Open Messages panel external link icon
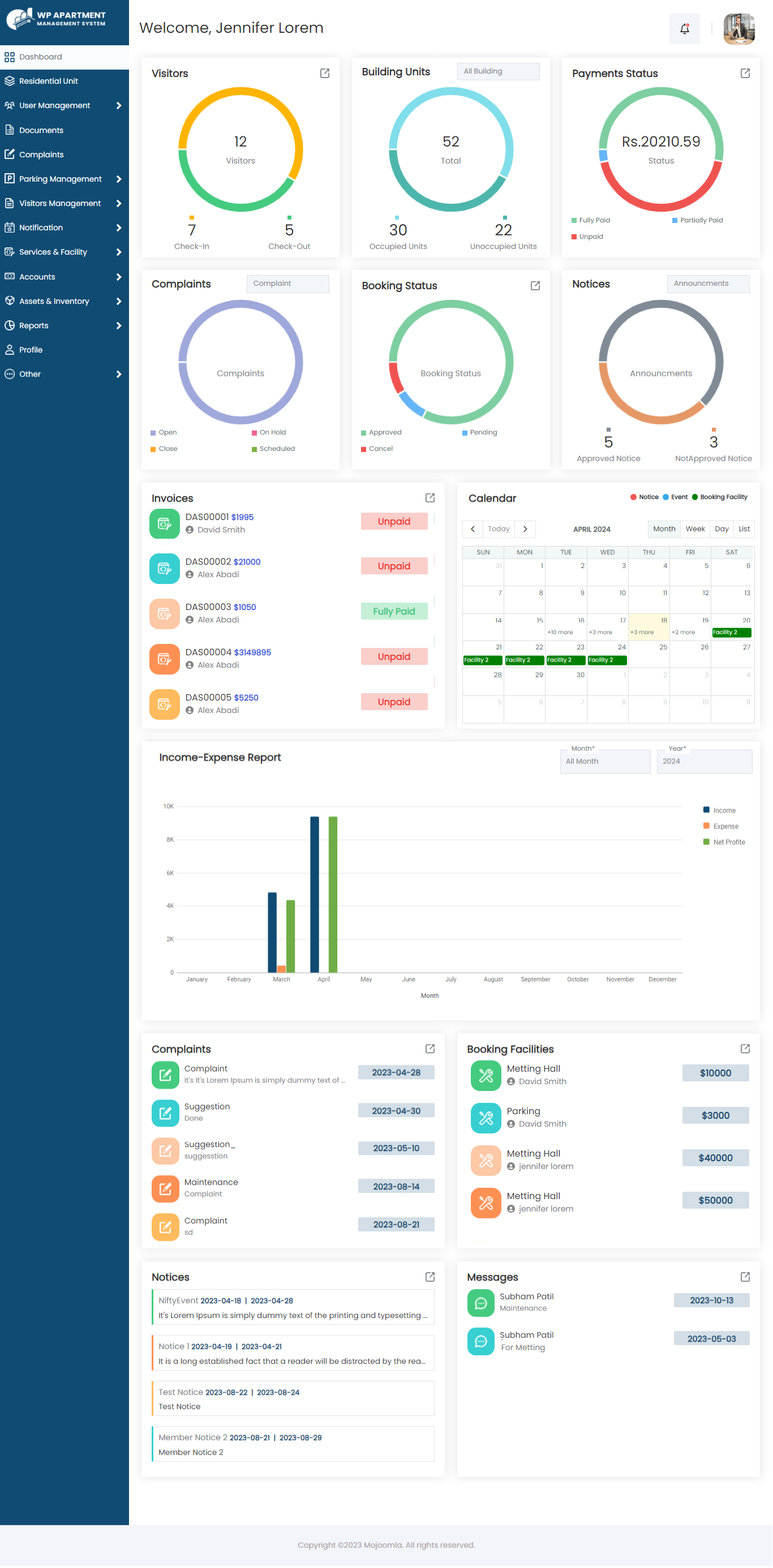 744,1277
